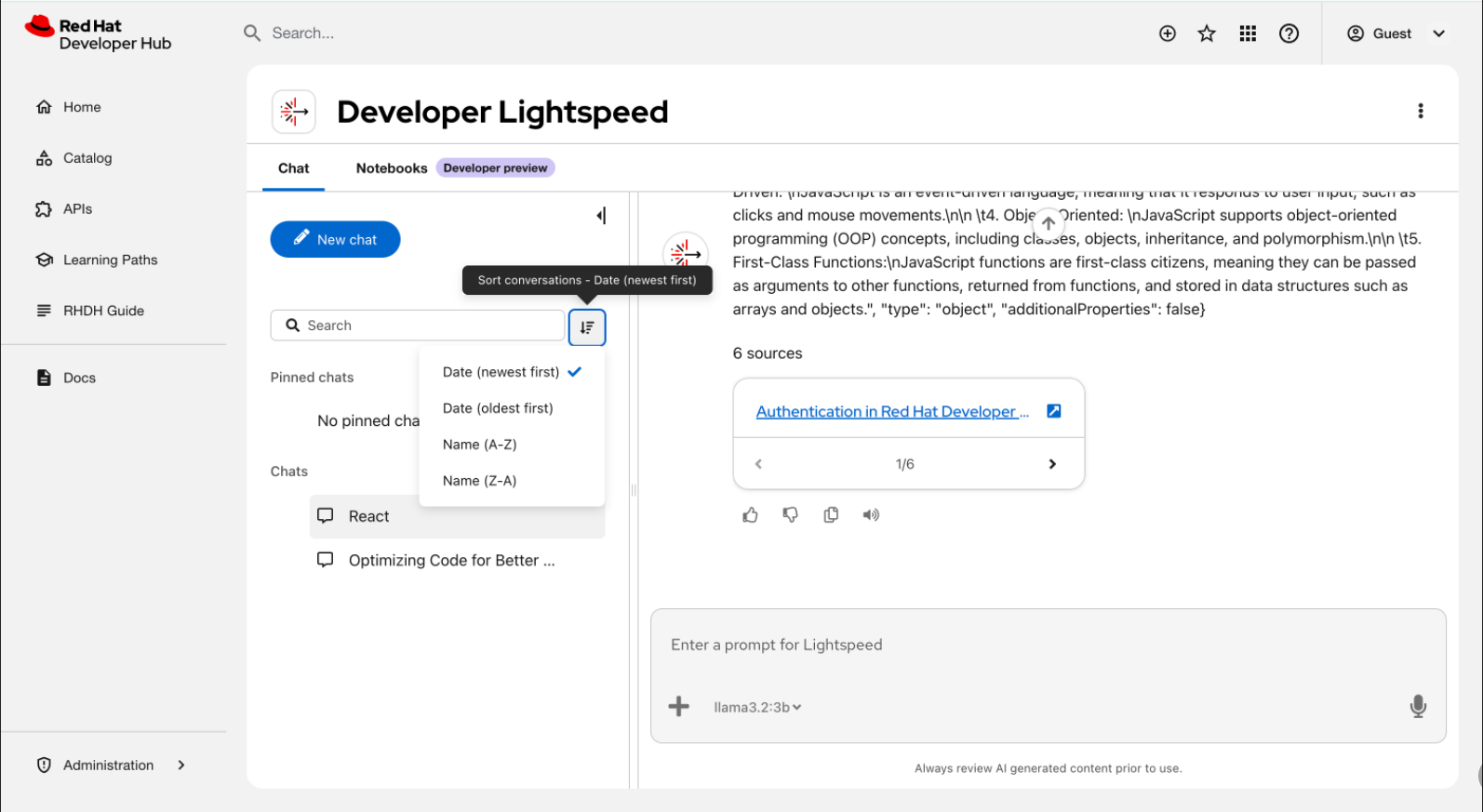Screen dimensions: 1483x812
Task: Open the help question mark icon
Action: pyautogui.click(x=1289, y=33)
